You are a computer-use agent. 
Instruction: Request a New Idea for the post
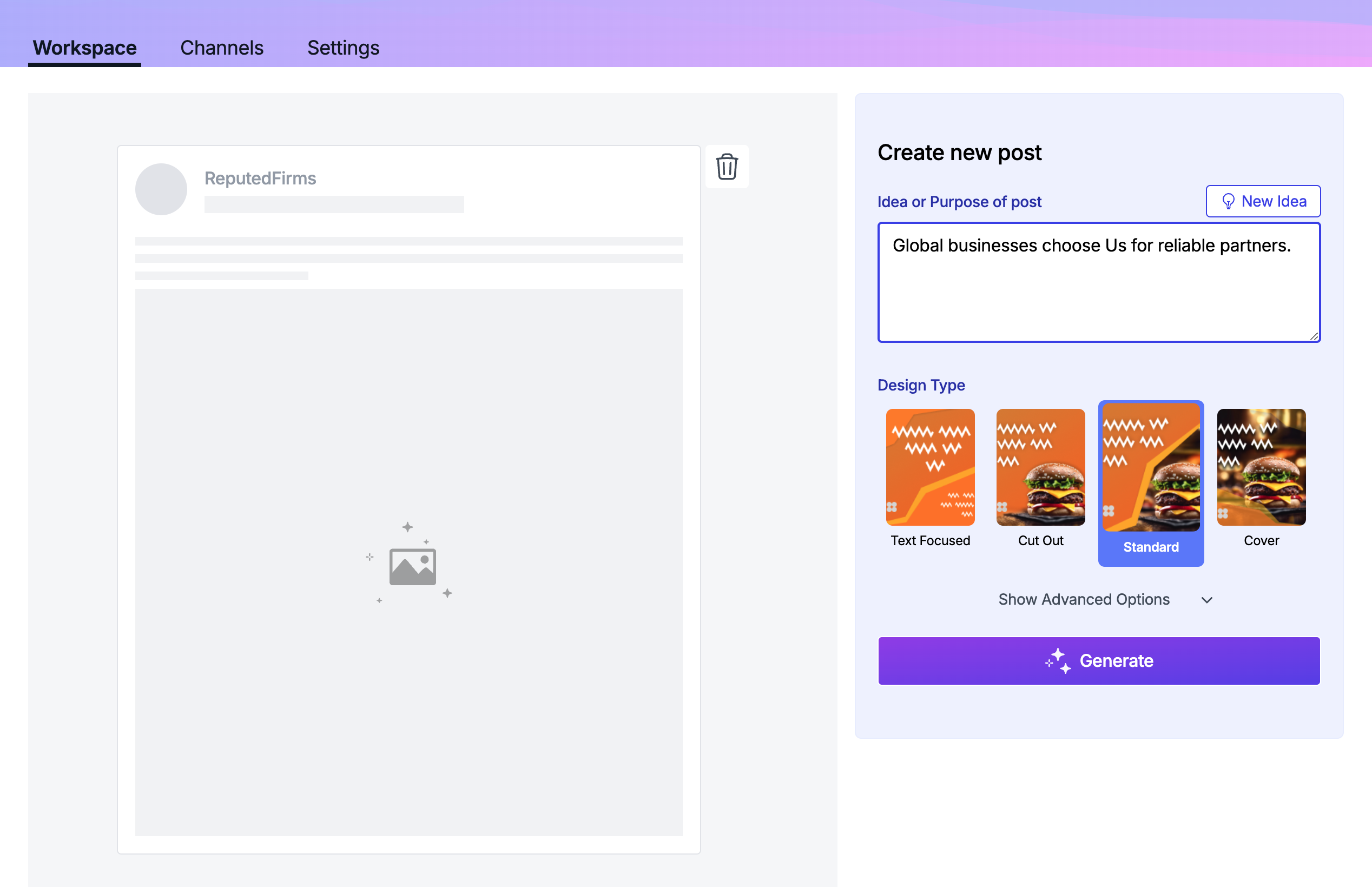pyautogui.click(x=1263, y=201)
